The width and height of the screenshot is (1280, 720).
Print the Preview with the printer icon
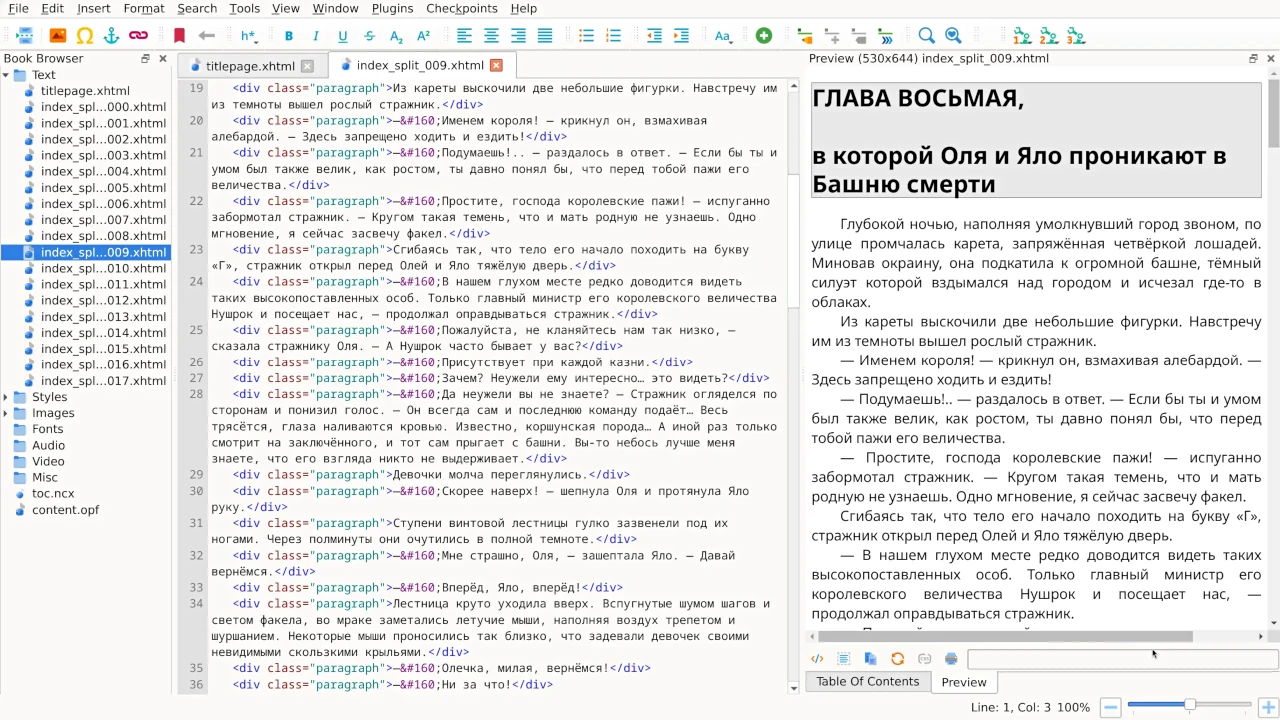[x=952, y=659]
